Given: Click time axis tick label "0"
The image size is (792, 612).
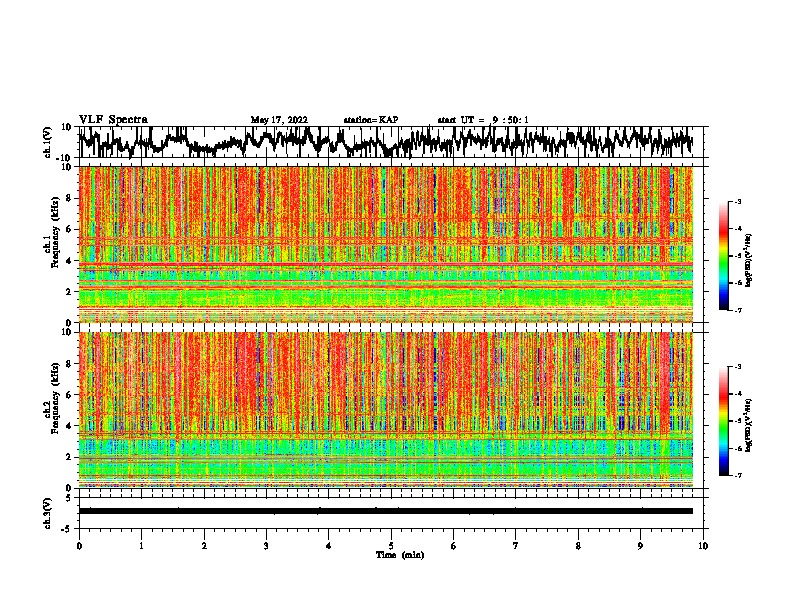Looking at the screenshot, I should [79, 546].
